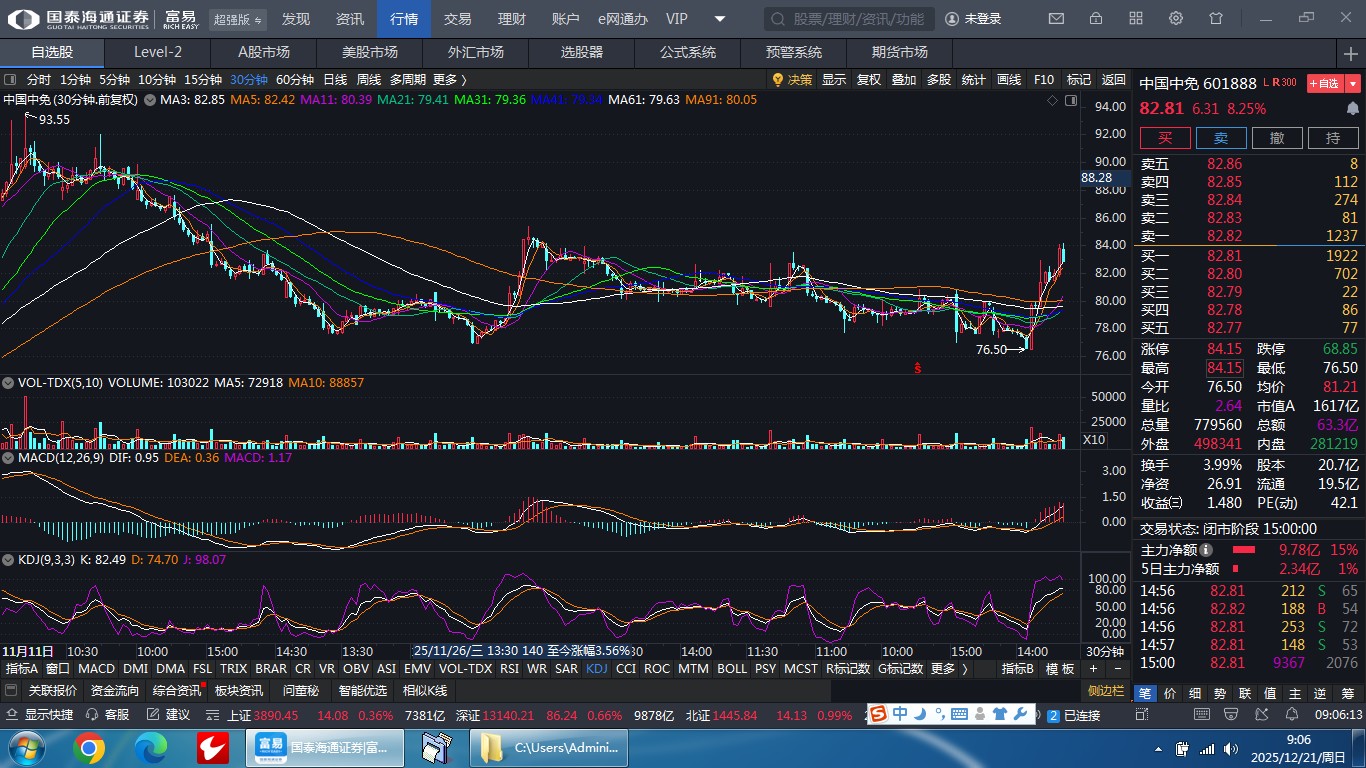The height and width of the screenshot is (768, 1366).
Task: Open Chrome from the Windows taskbar
Action: 88,748
